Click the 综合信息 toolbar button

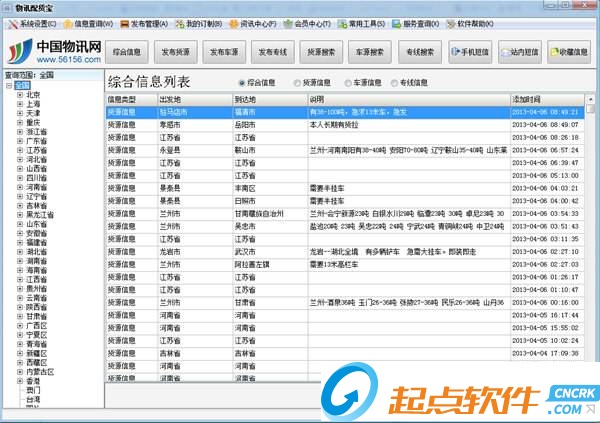127,52
